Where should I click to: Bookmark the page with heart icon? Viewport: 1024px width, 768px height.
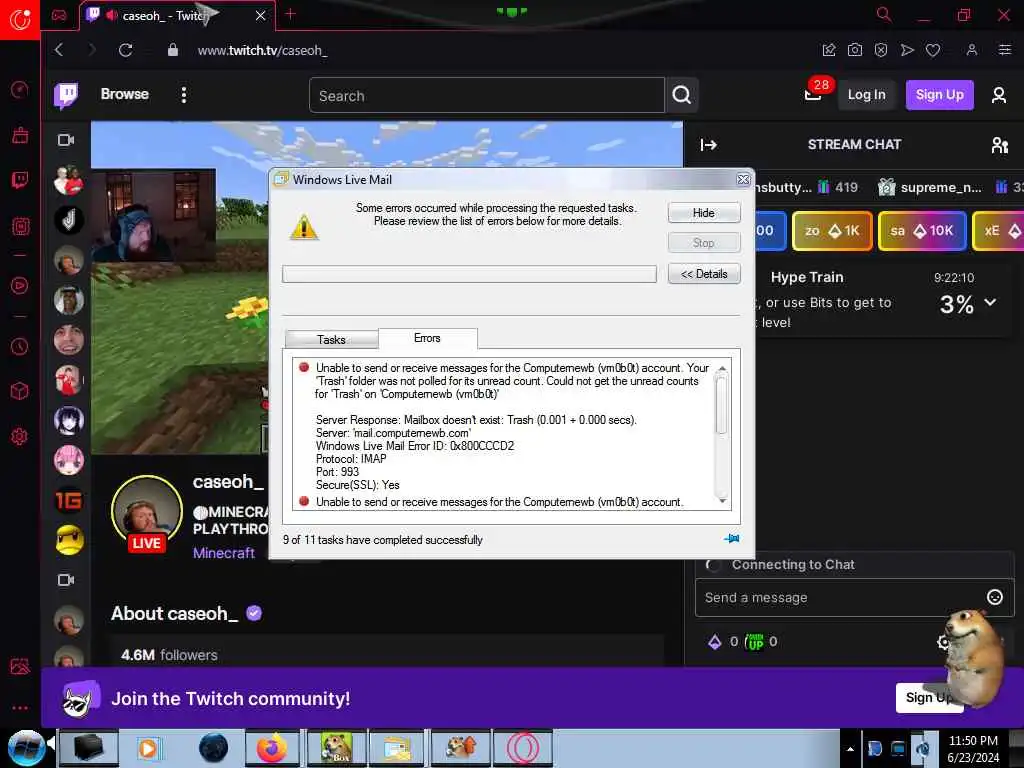tap(933, 50)
